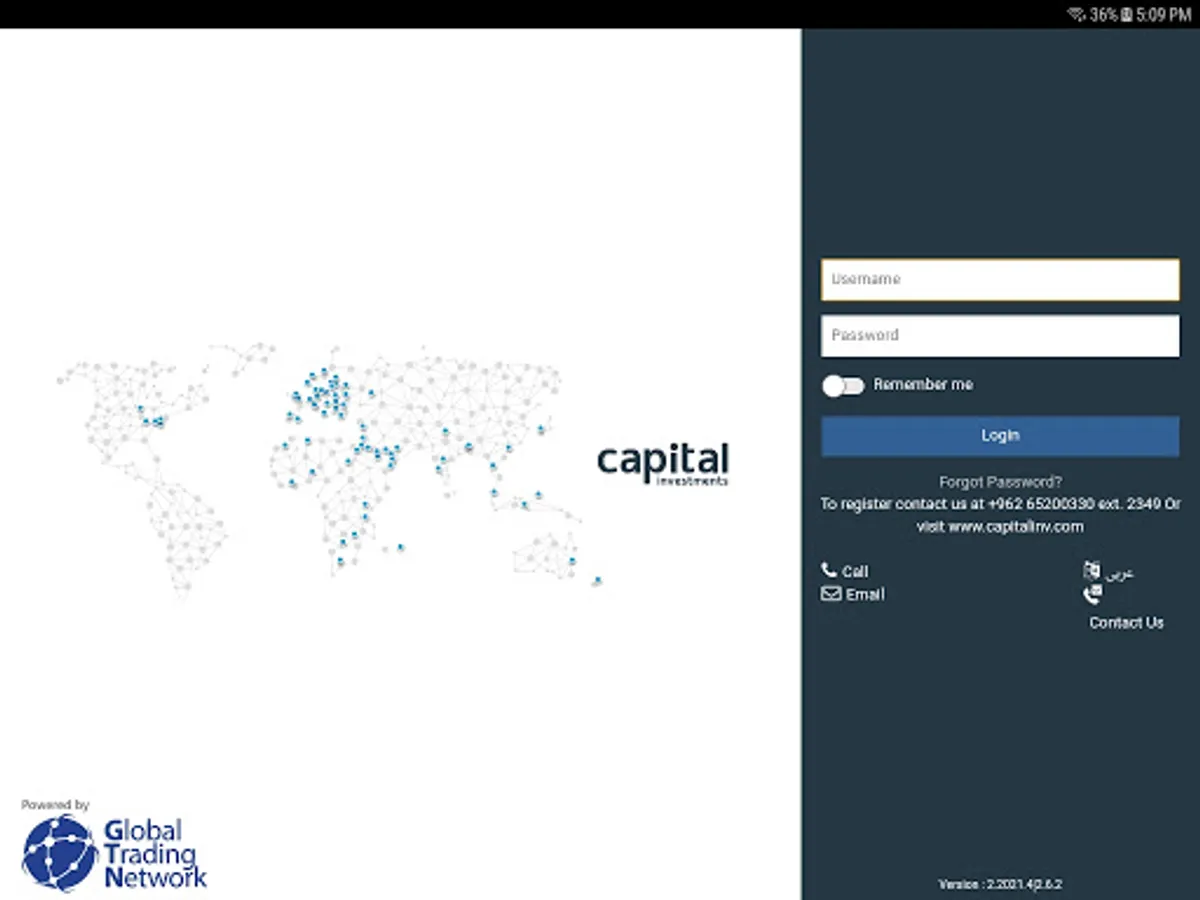Select the عربي language switch icon
This screenshot has height=900, width=1200.
coord(1092,569)
